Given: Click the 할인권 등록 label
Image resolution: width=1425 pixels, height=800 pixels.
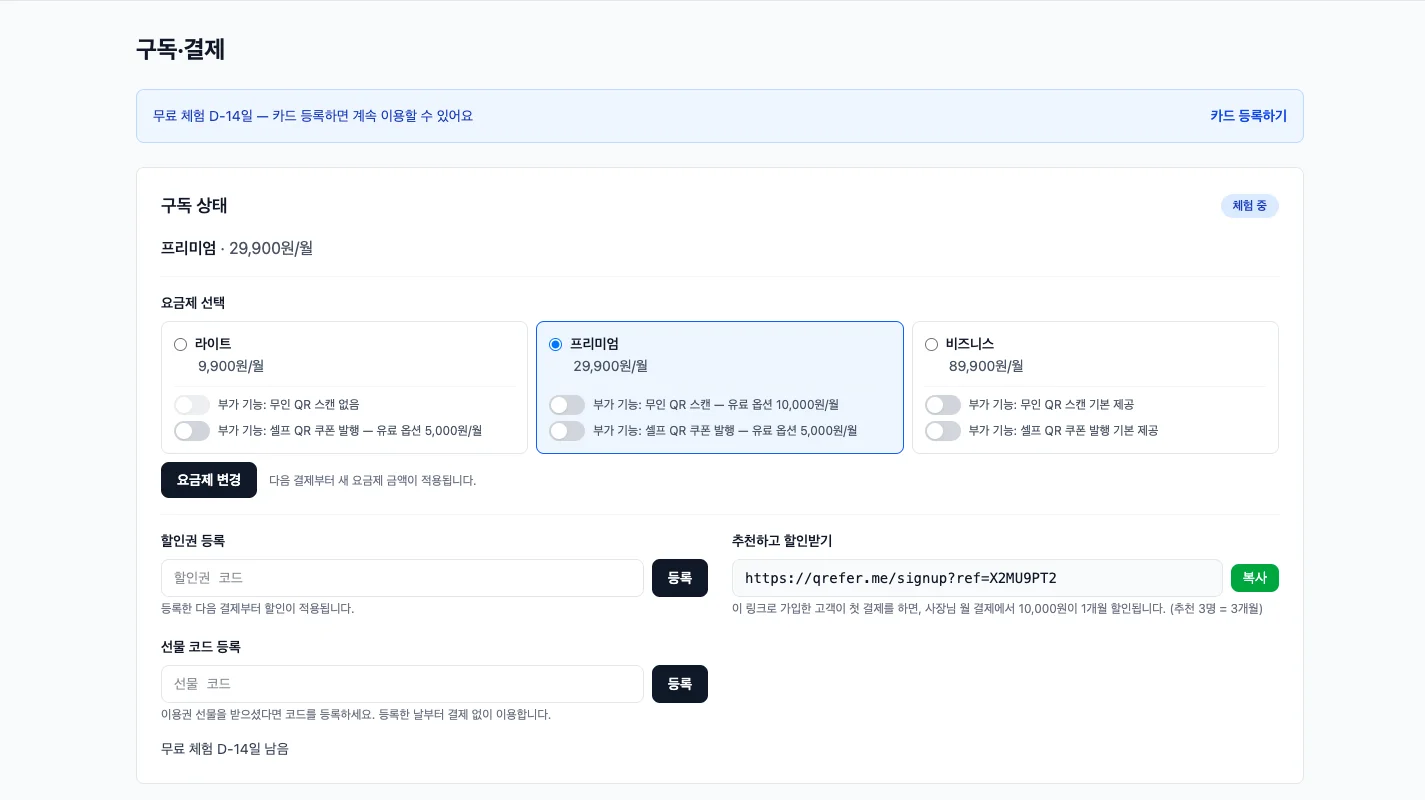Looking at the screenshot, I should [193, 541].
